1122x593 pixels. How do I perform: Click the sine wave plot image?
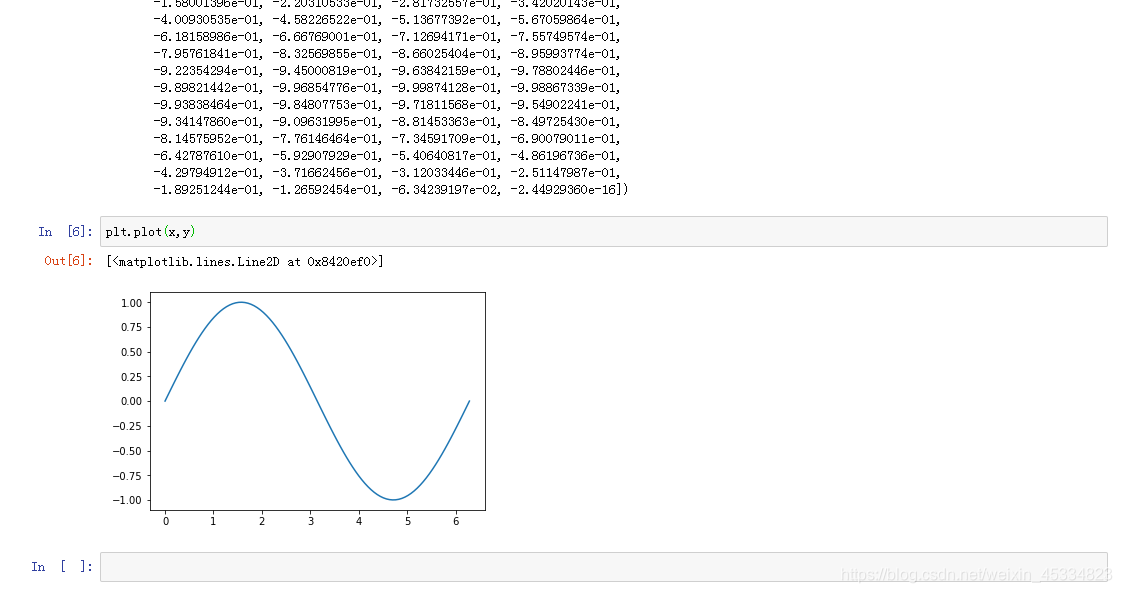click(x=298, y=409)
